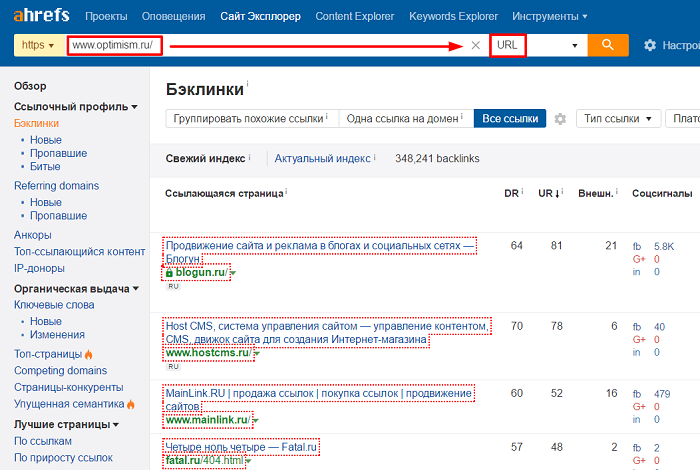This screenshot has height=470, width=700.
Task: Select Одна ссылка на домен option
Action: point(406,119)
